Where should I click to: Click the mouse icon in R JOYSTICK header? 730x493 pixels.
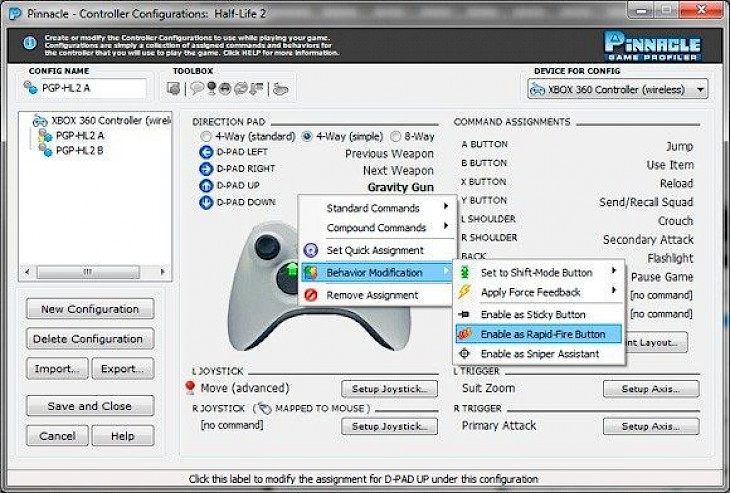pyautogui.click(x=264, y=408)
